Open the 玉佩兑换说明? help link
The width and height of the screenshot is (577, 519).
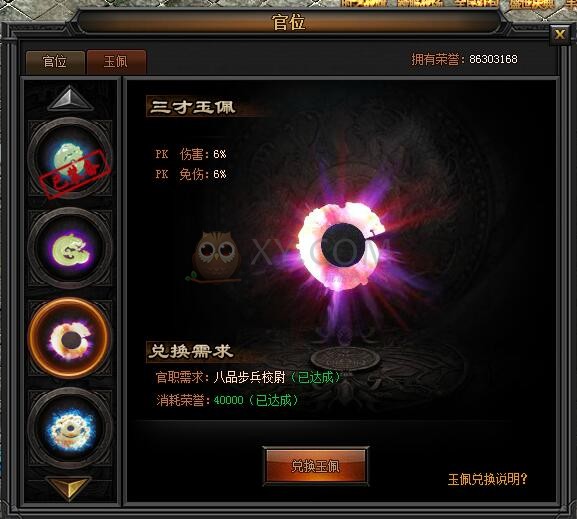(488, 479)
